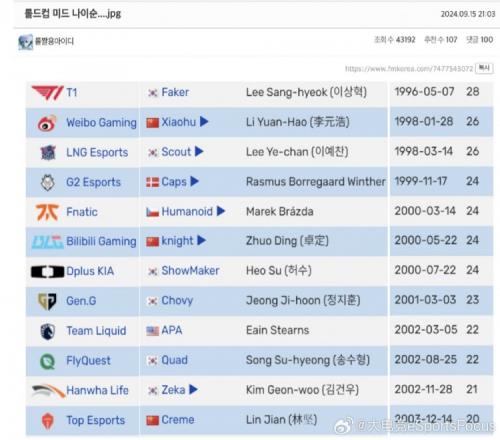Open the ShowMaker player link
This screenshot has width=500, height=440.
190,270
